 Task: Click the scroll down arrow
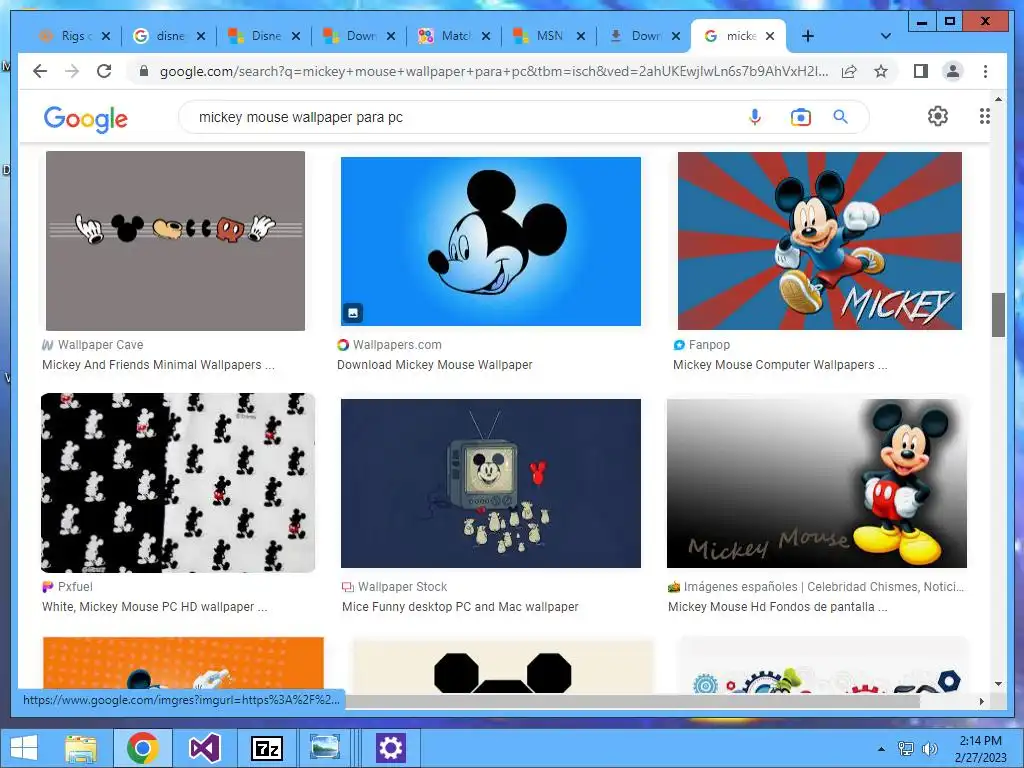coord(998,684)
